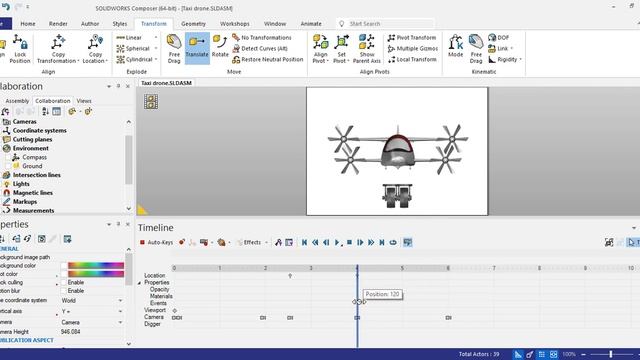Click Local Transform button
This screenshot has height=360, width=640.
(412, 60)
